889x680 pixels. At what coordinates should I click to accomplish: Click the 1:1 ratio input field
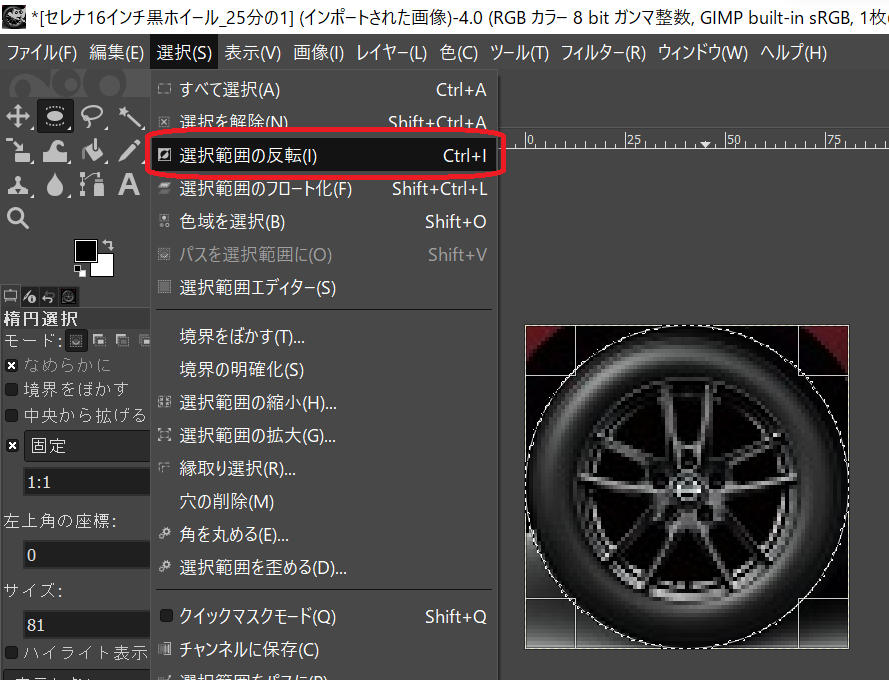[85, 482]
